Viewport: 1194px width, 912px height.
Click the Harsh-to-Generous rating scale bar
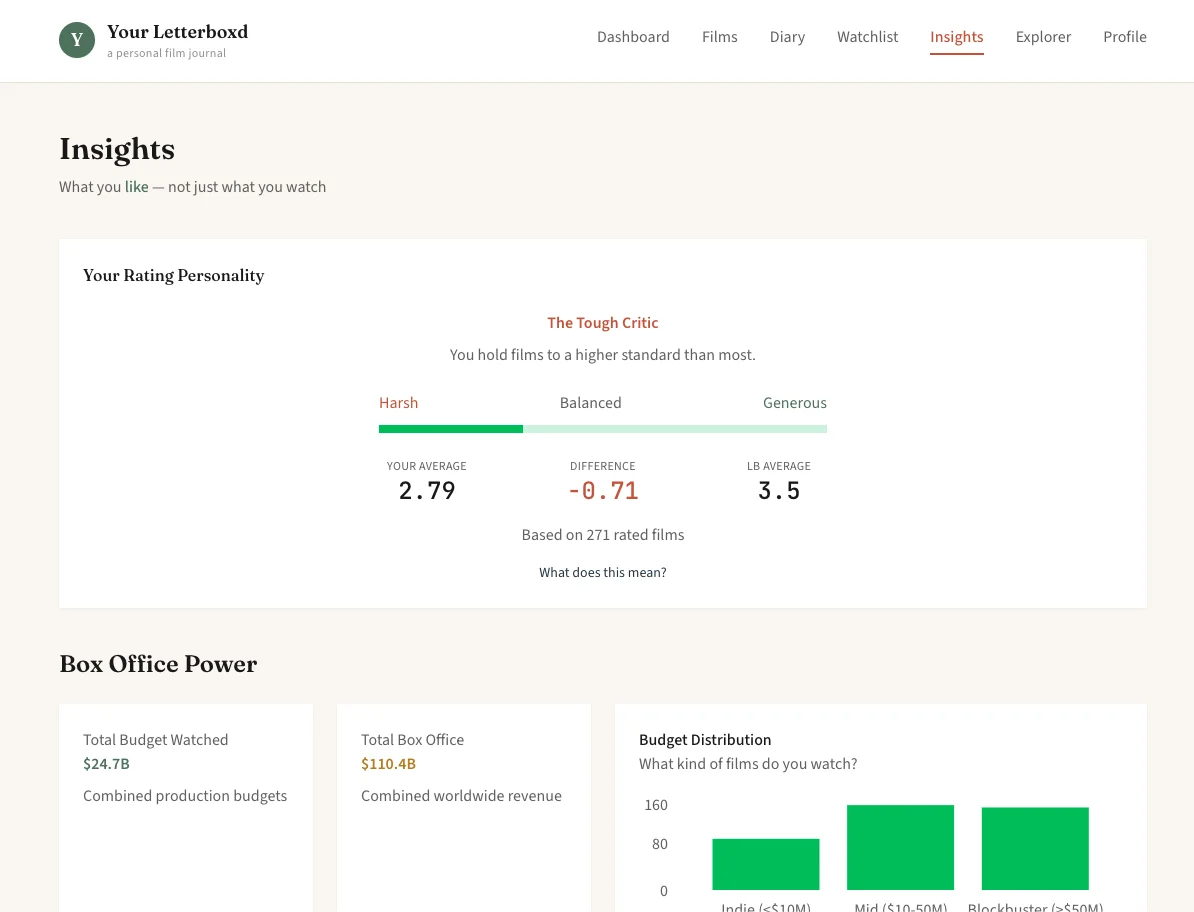pos(602,429)
